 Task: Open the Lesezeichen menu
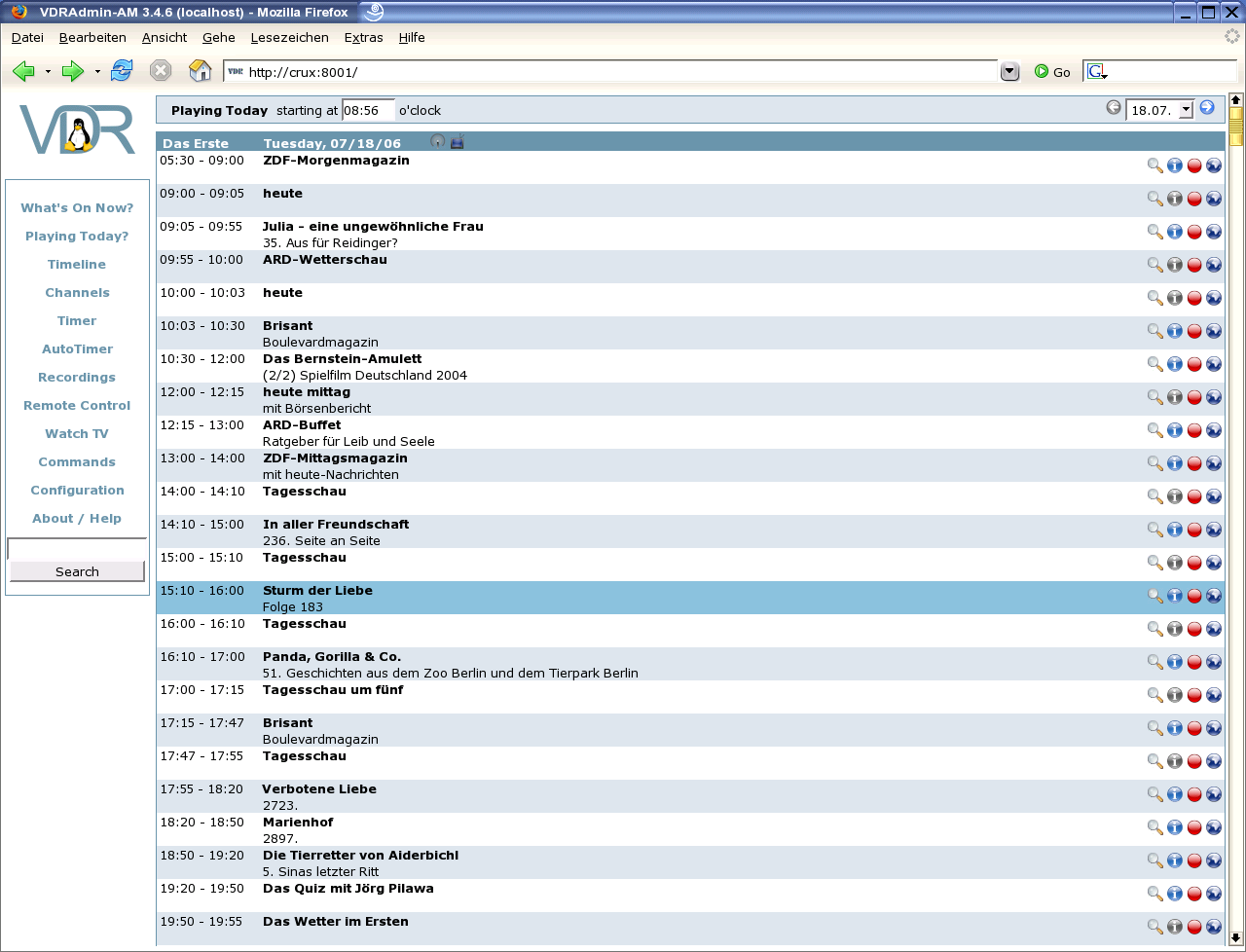tap(289, 38)
